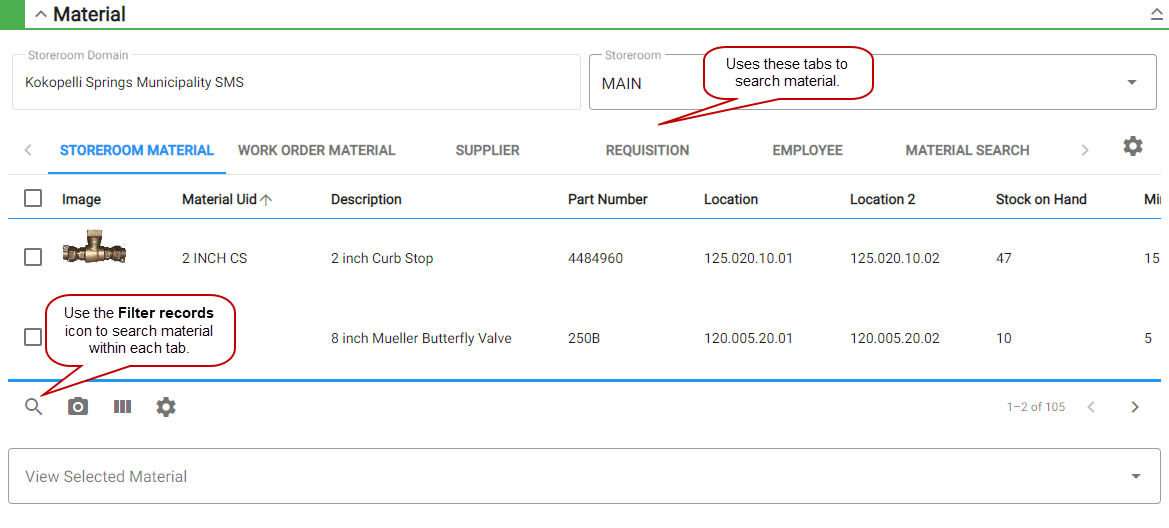Switch to the Work Order Material tab
The width and height of the screenshot is (1169, 528).
click(x=316, y=151)
